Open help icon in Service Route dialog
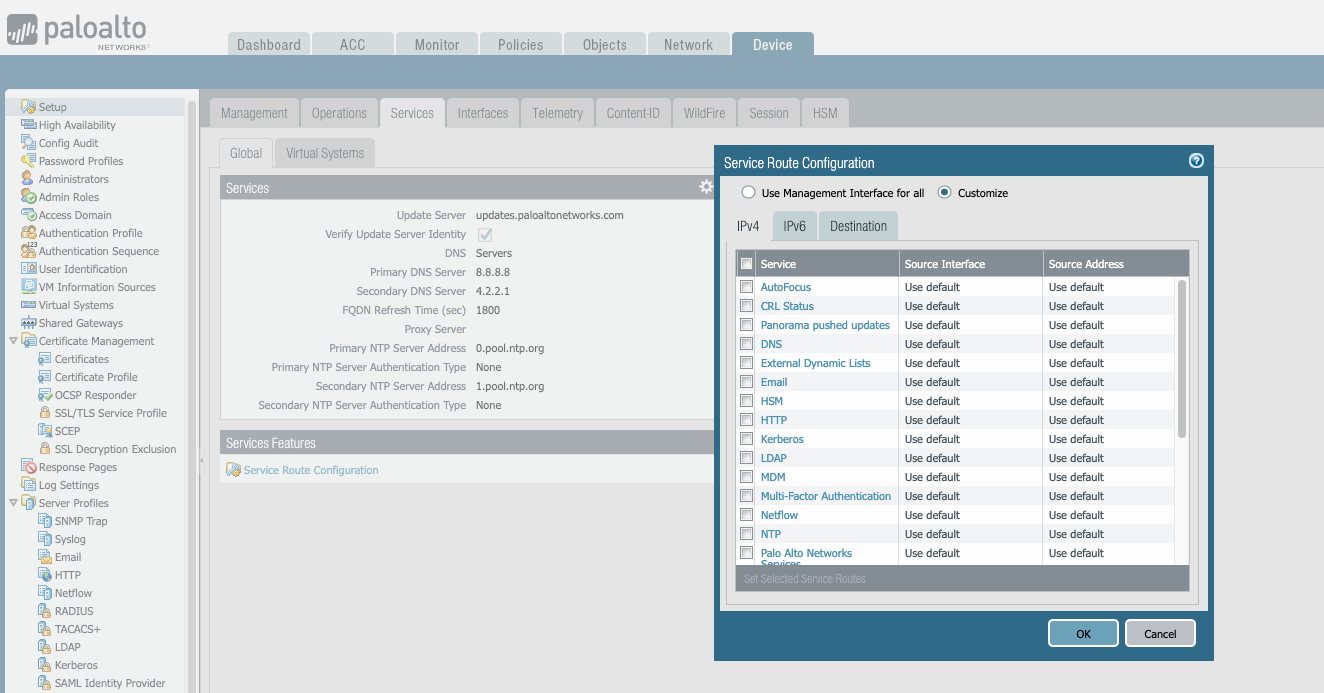This screenshot has width=1324, height=693. 1195,161
